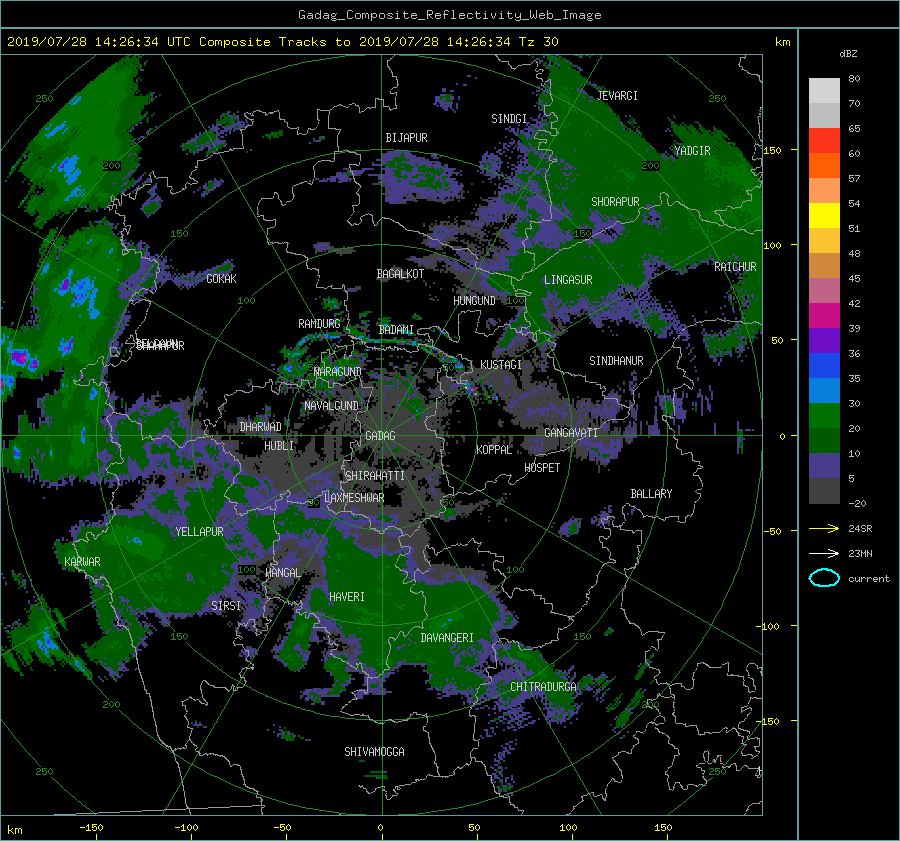Click the LINGASUR city label
This screenshot has width=900, height=841.
[x=568, y=280]
